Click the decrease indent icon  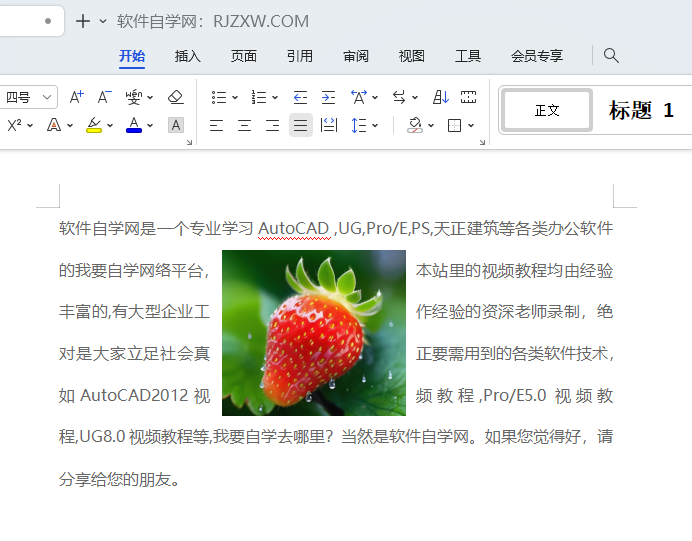pos(300,97)
